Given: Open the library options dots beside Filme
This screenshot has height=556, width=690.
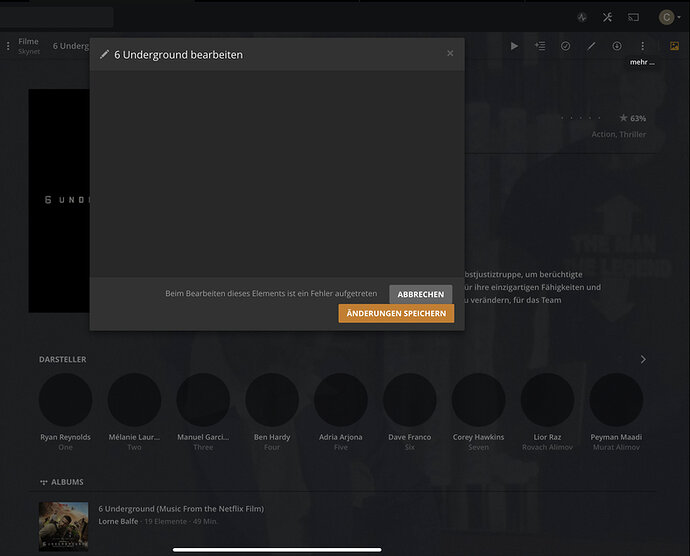Looking at the screenshot, I should (8, 46).
